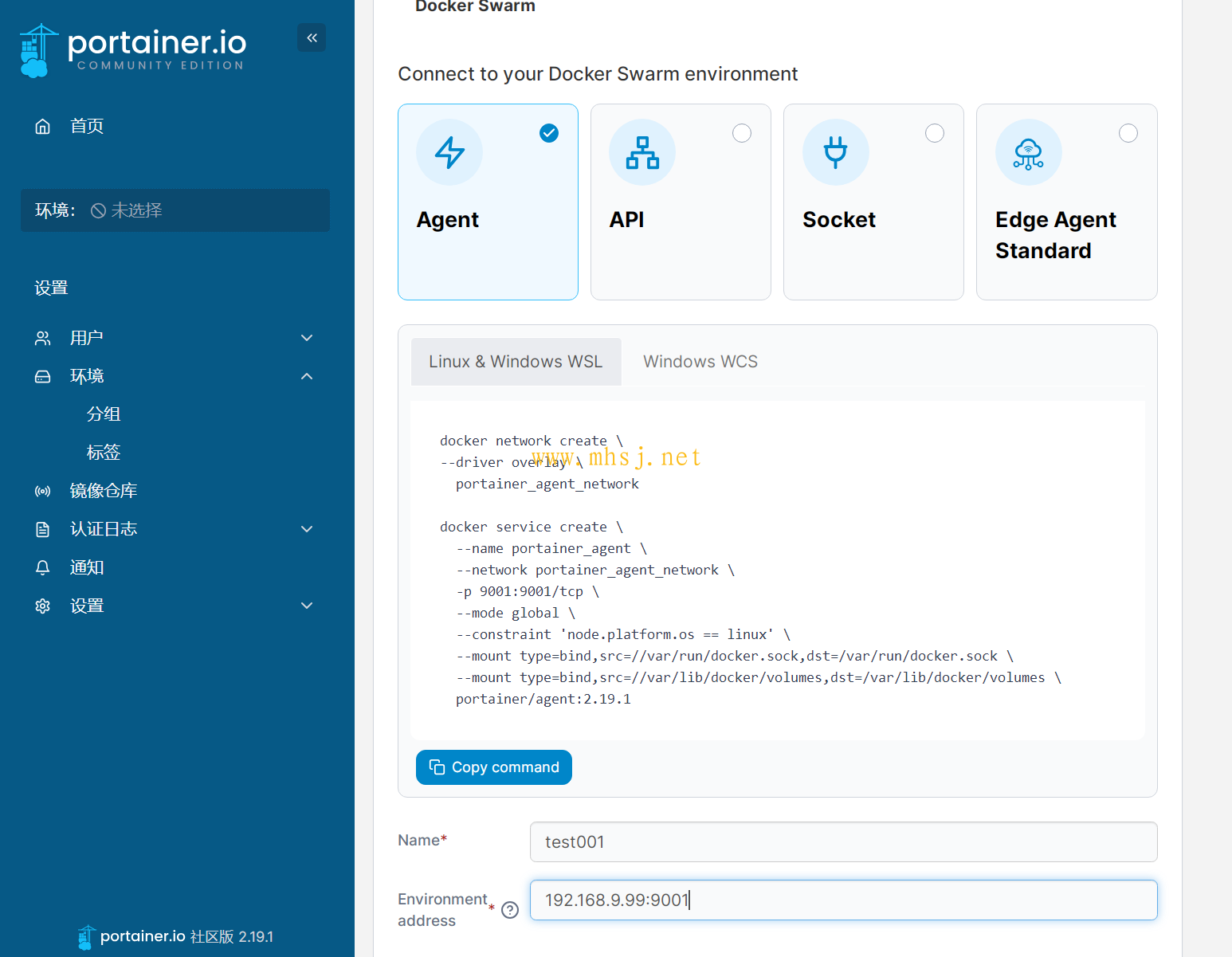The image size is (1232, 957).
Task: Click the 社区版 2.19.1 version text
Action: [232, 937]
